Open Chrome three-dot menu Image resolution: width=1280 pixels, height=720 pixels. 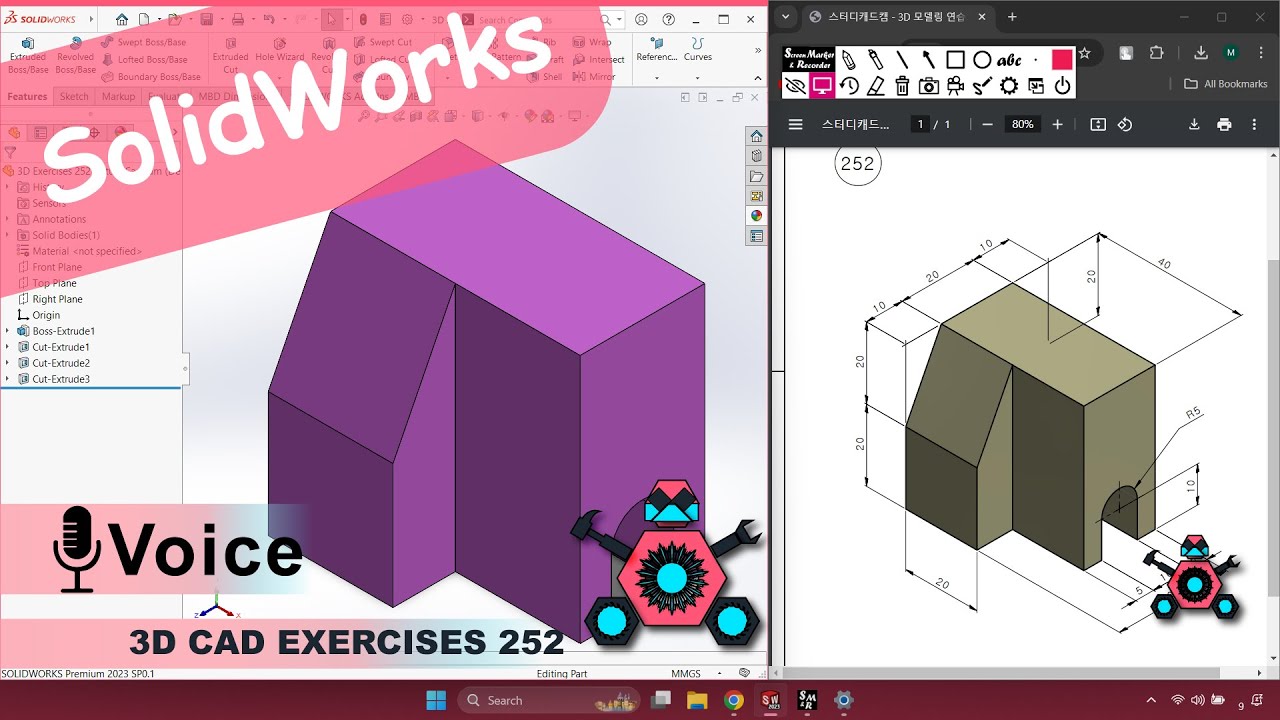point(1261,53)
